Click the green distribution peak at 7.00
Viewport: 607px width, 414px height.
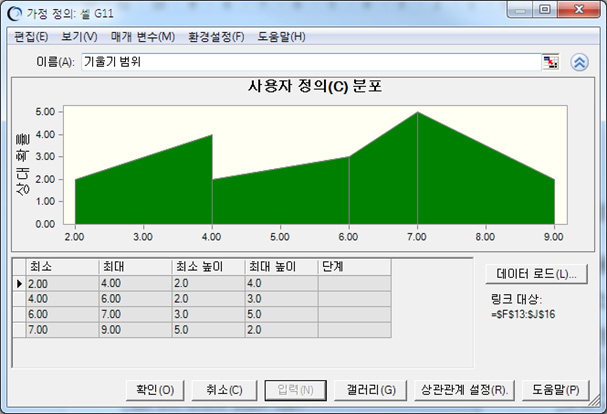(x=417, y=113)
